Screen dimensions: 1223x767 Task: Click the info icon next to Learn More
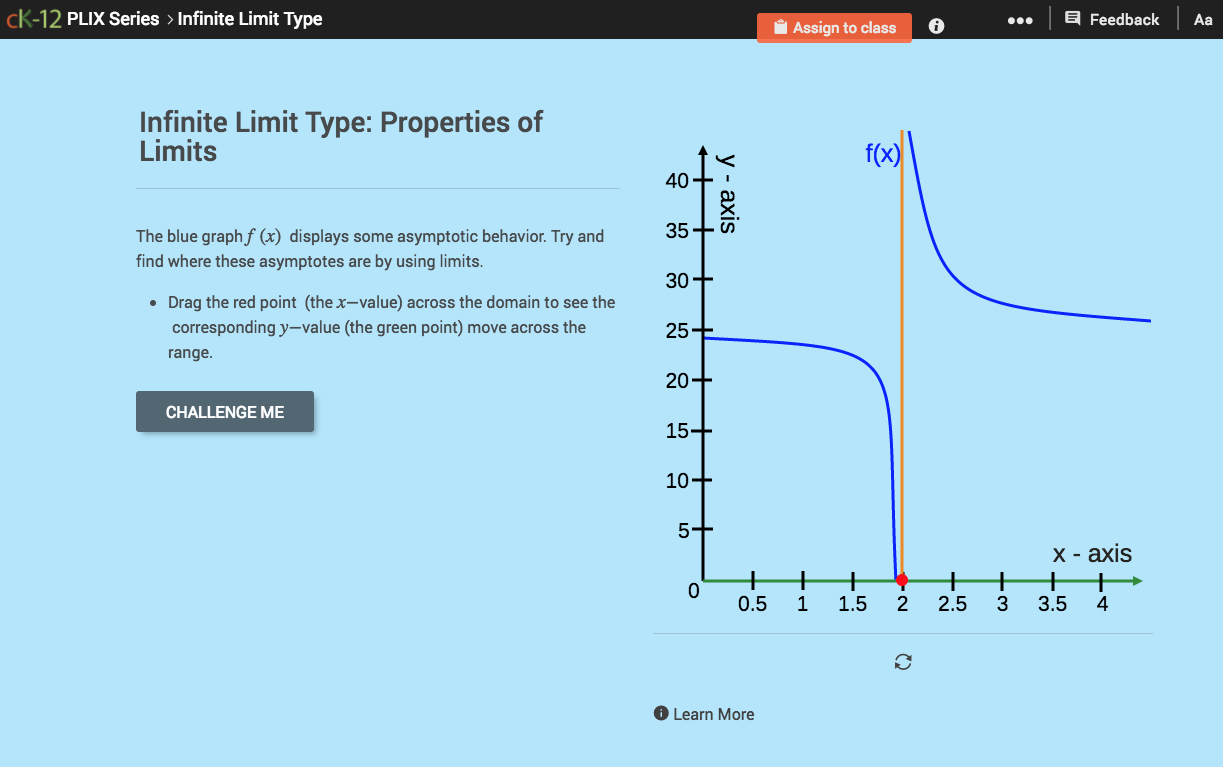coord(660,713)
